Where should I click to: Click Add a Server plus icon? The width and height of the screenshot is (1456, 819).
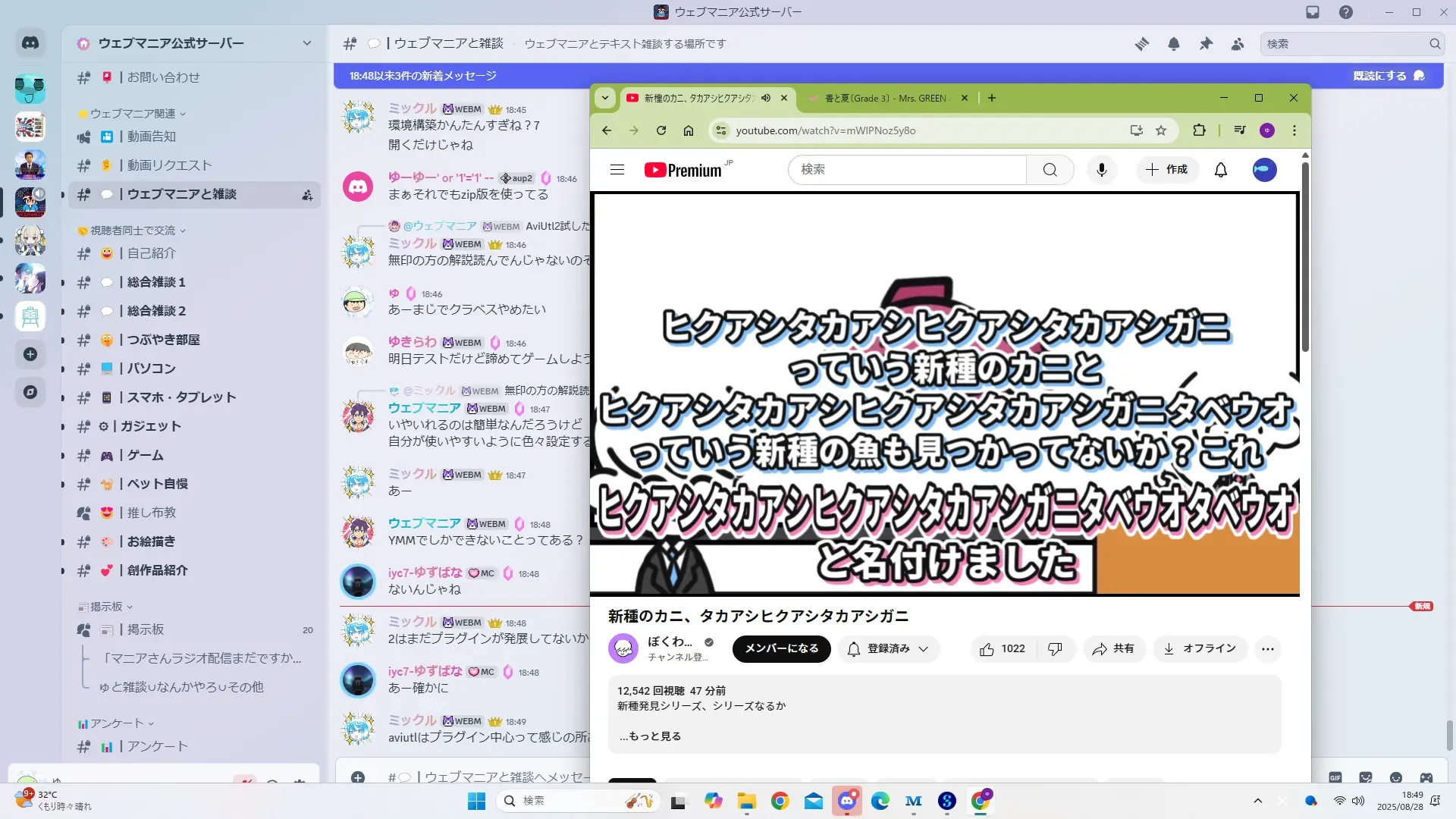[30, 354]
